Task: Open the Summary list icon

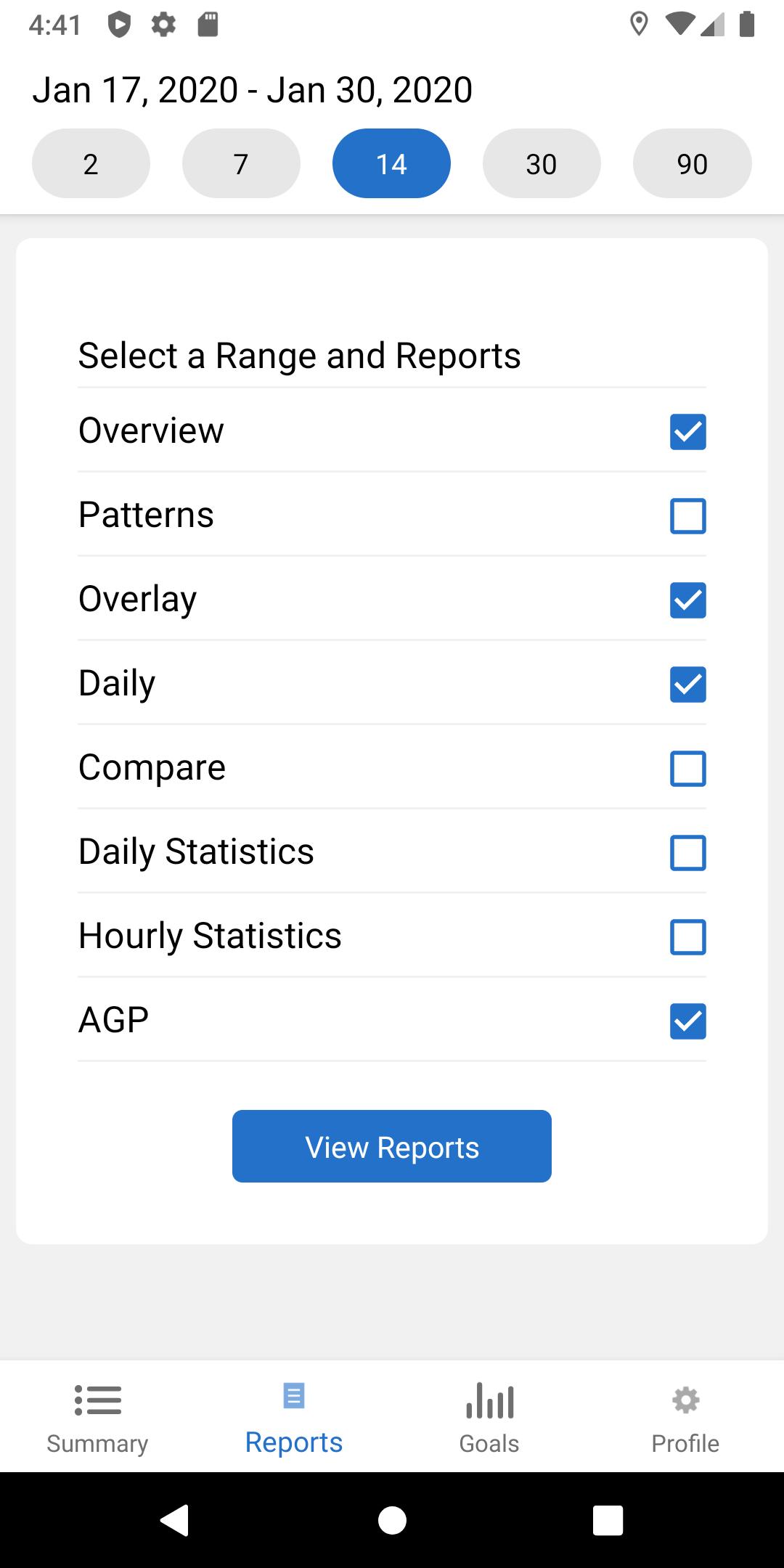Action: [98, 1400]
